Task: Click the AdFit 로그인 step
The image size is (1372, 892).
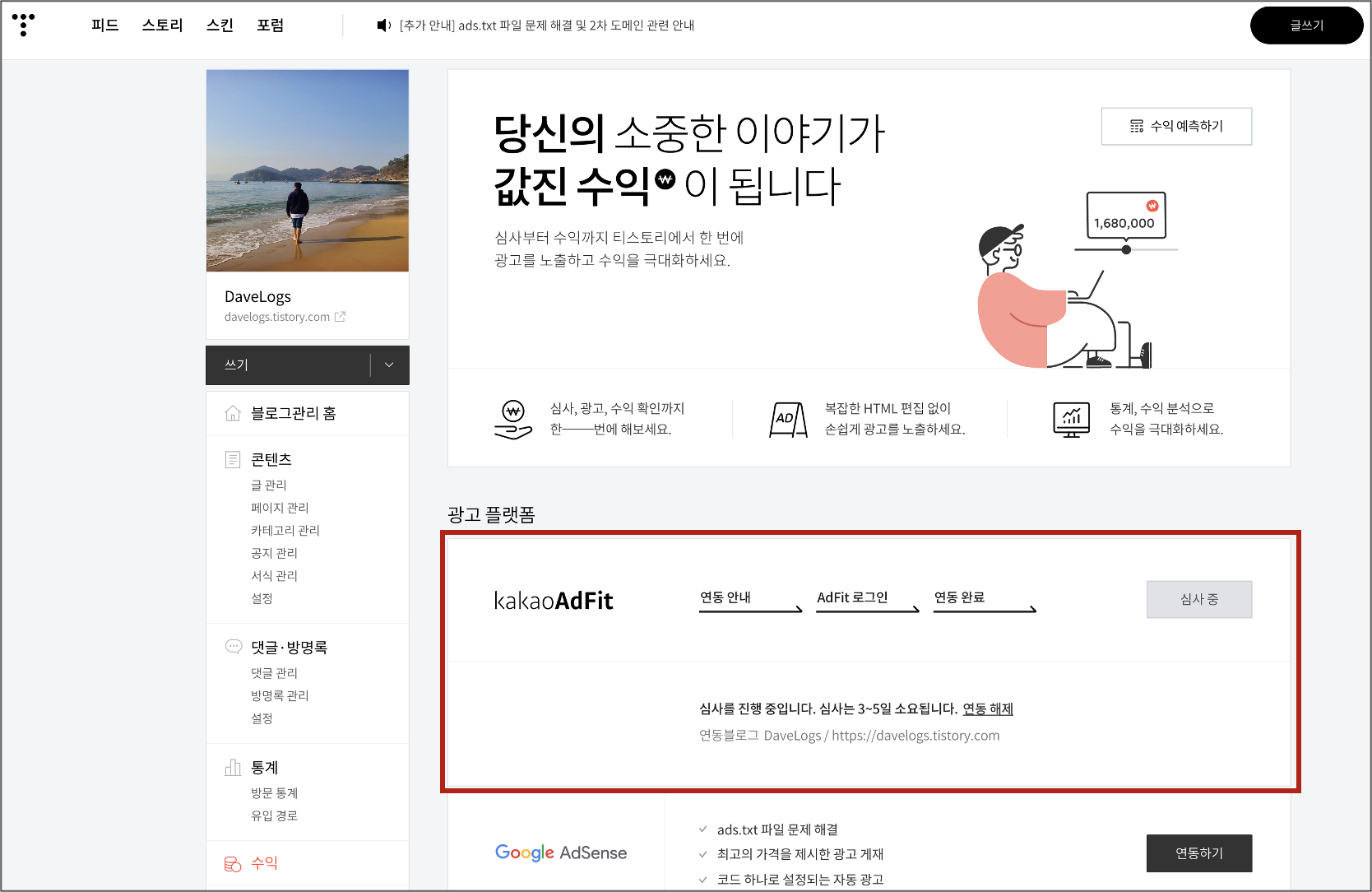Action: [867, 600]
